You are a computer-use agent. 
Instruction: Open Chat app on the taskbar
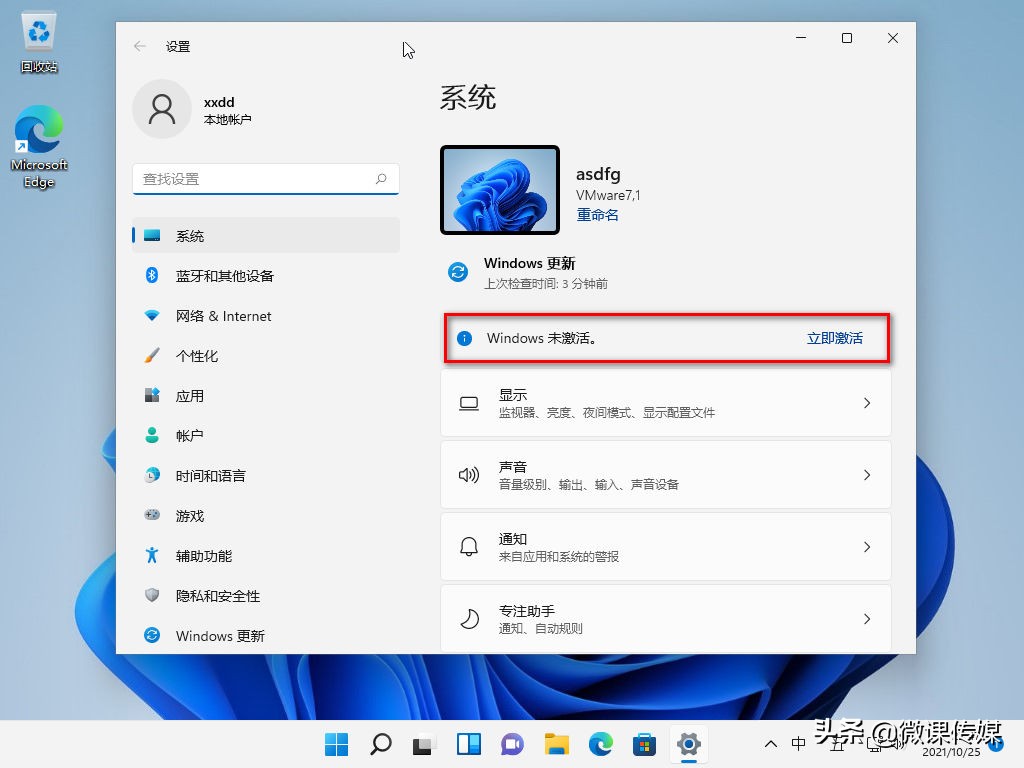(513, 744)
